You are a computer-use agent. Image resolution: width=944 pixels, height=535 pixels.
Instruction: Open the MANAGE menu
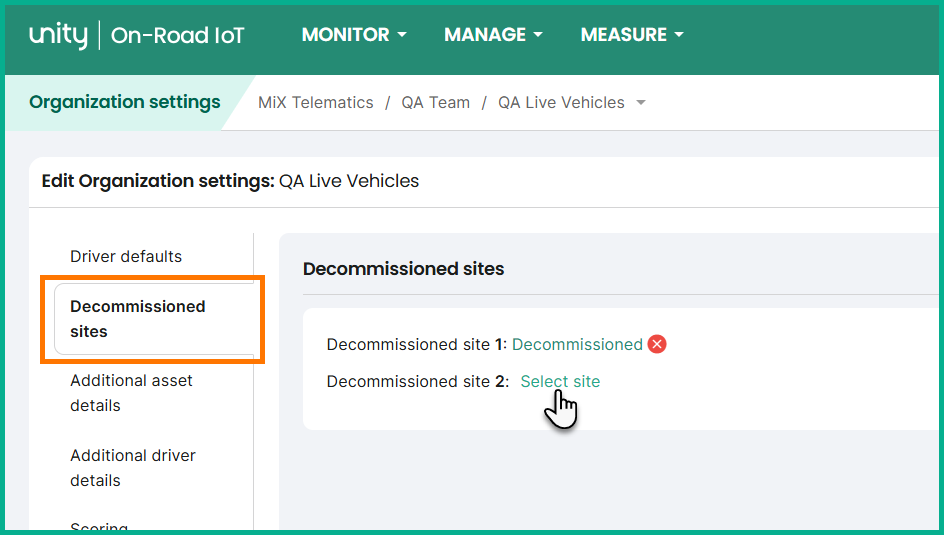[x=494, y=35]
